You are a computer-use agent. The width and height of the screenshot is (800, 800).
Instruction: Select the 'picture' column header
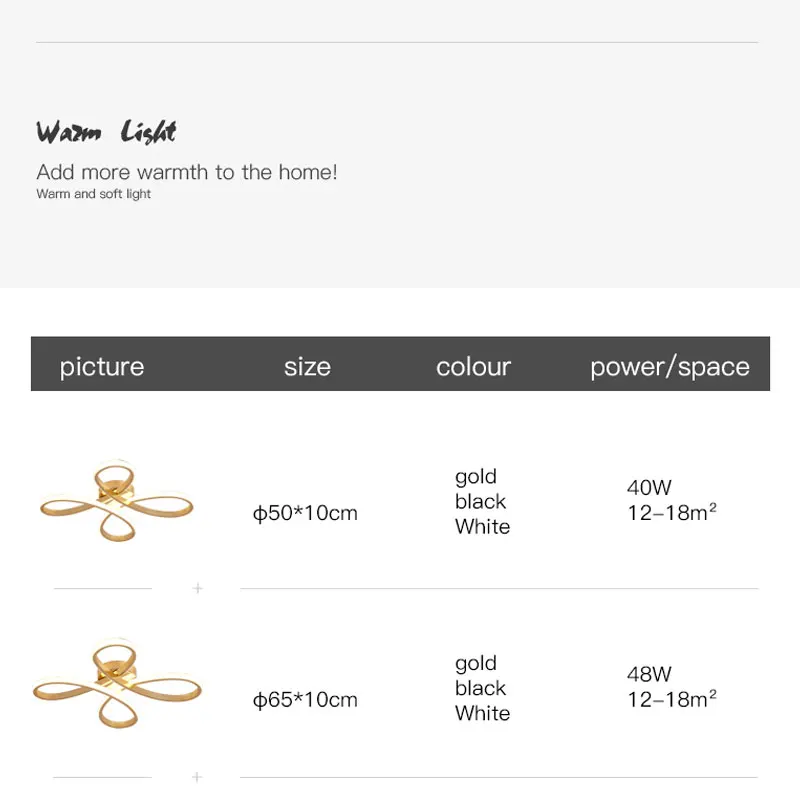[x=102, y=367]
